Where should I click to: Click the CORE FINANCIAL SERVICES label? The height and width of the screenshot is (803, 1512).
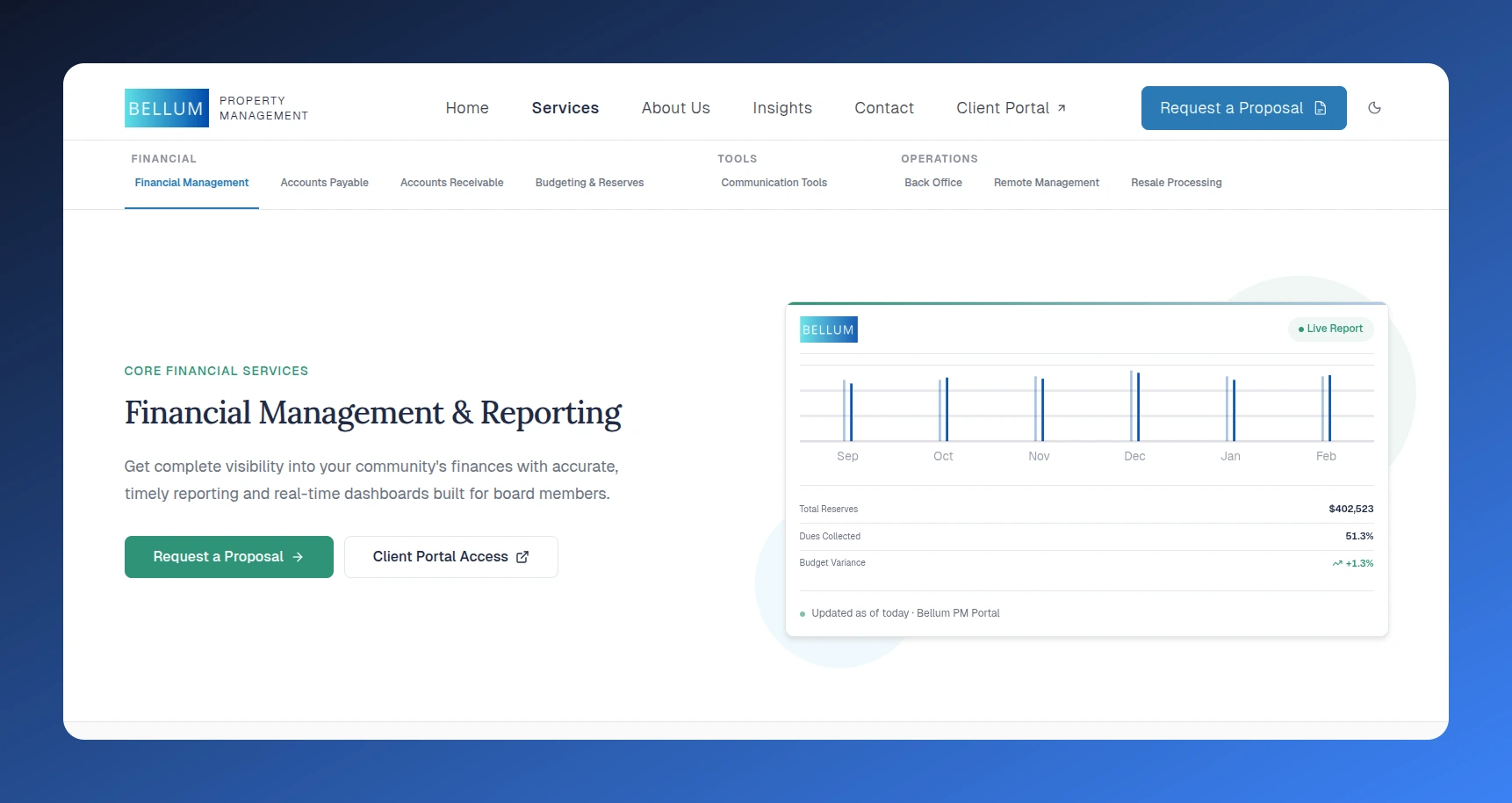coord(216,371)
